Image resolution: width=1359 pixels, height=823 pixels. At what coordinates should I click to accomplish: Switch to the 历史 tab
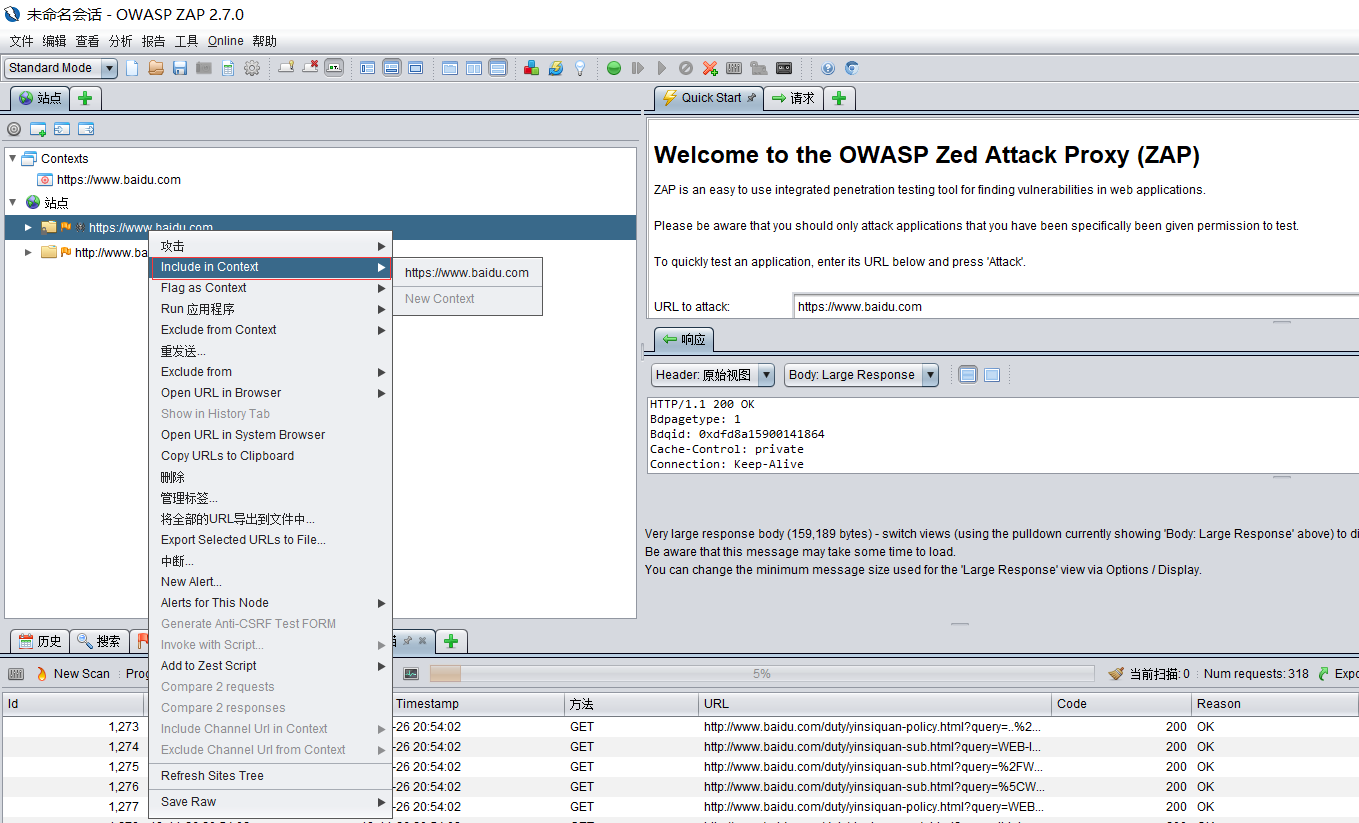pyautogui.click(x=40, y=641)
